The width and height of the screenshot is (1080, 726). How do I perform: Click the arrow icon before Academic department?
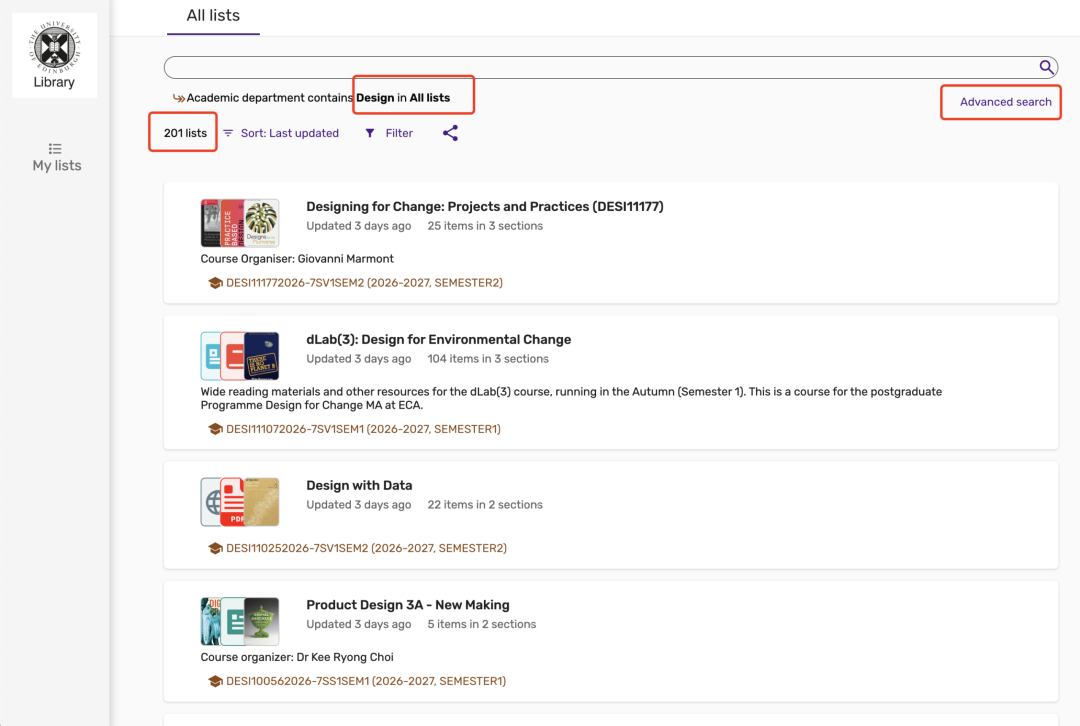click(178, 98)
